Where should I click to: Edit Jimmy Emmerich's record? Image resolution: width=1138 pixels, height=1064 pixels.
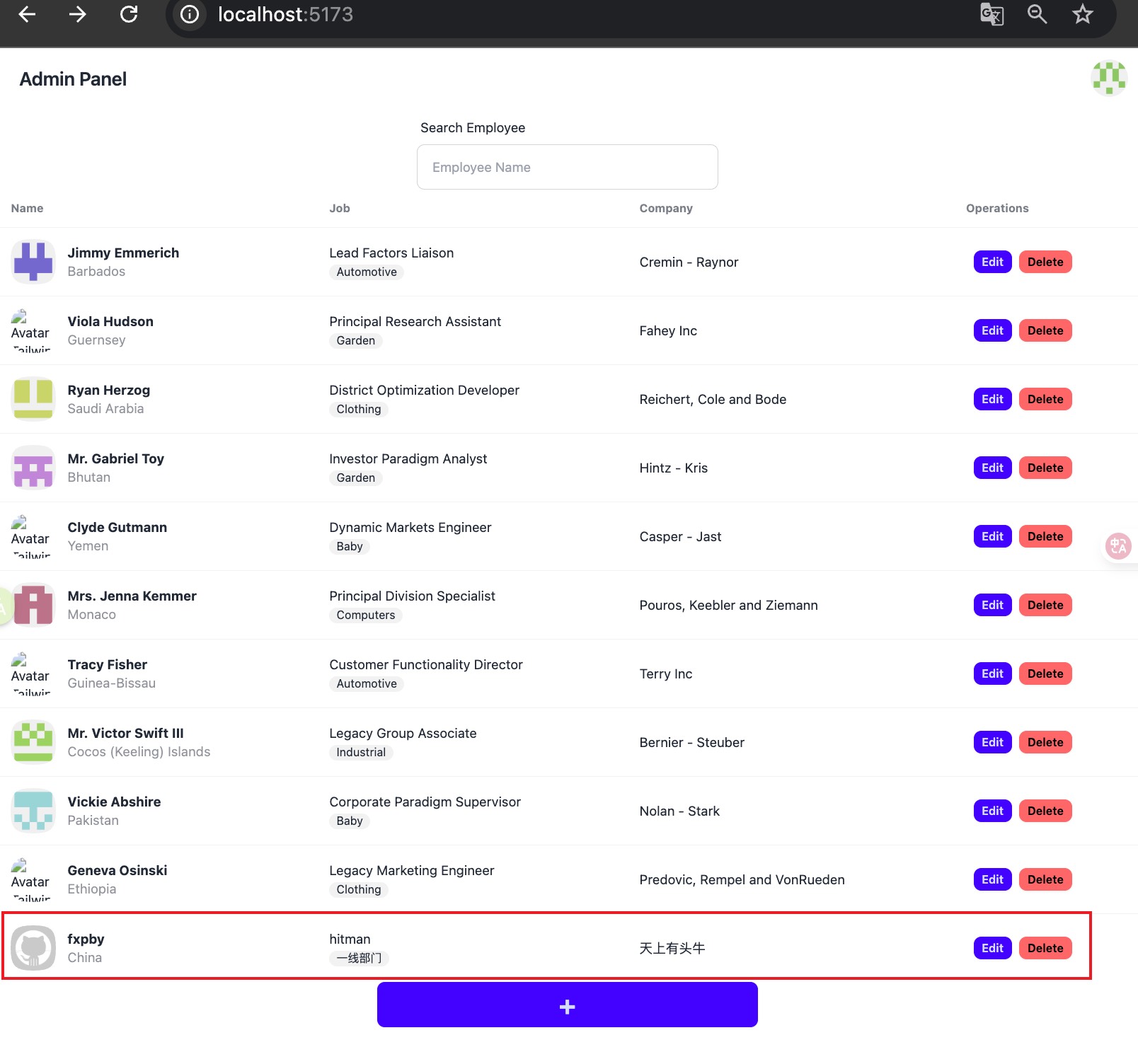pos(992,262)
